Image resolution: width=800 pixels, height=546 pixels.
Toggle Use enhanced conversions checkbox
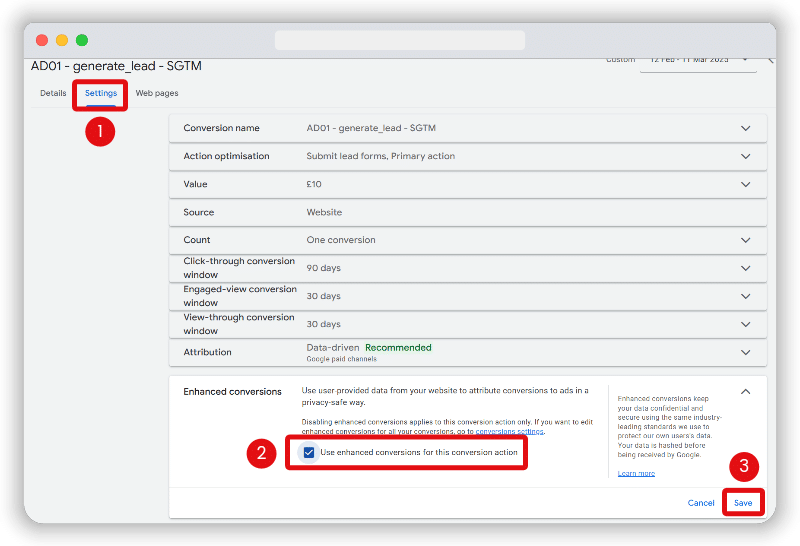309,452
